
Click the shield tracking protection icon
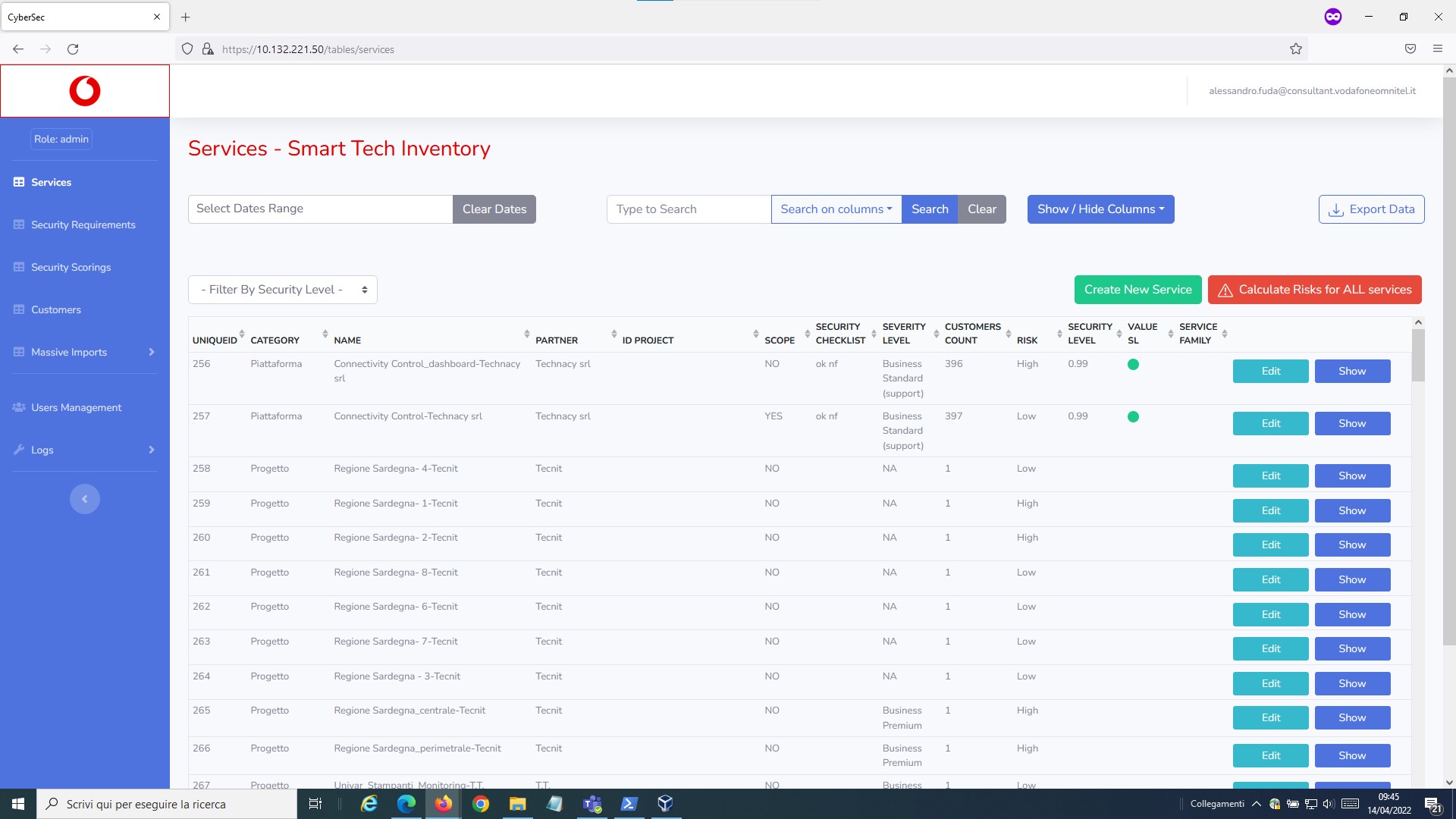(x=187, y=49)
